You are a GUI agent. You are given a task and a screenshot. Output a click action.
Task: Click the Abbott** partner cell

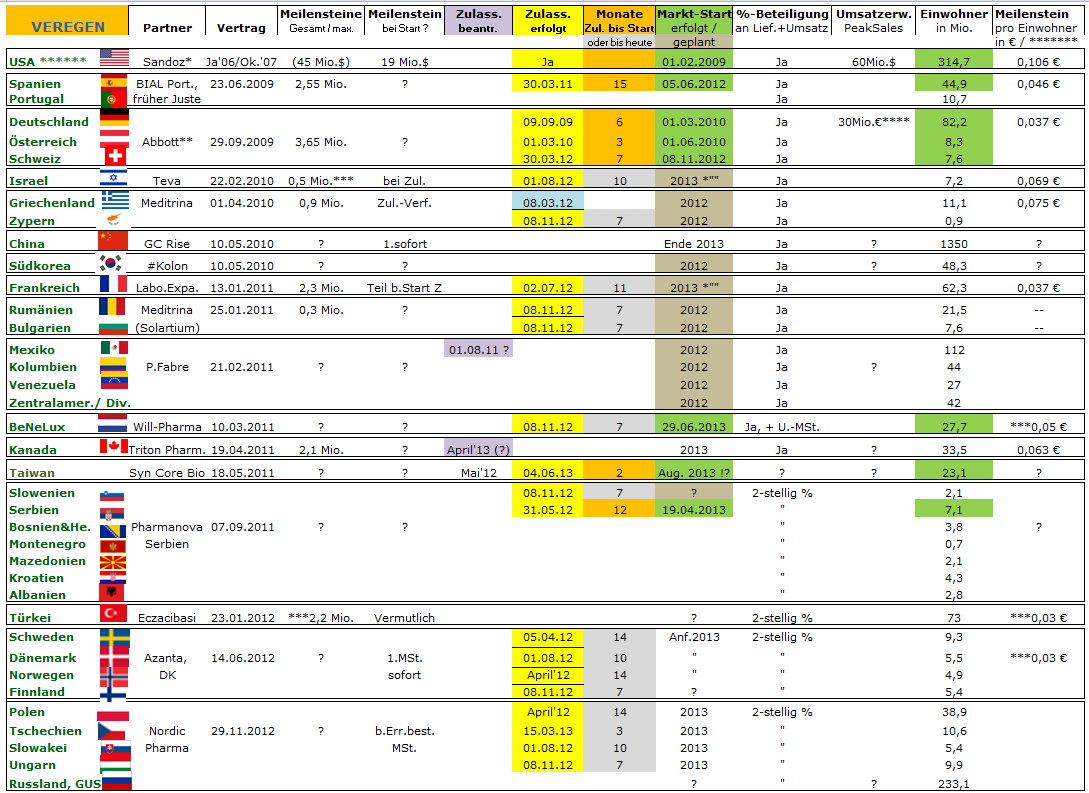click(167, 142)
